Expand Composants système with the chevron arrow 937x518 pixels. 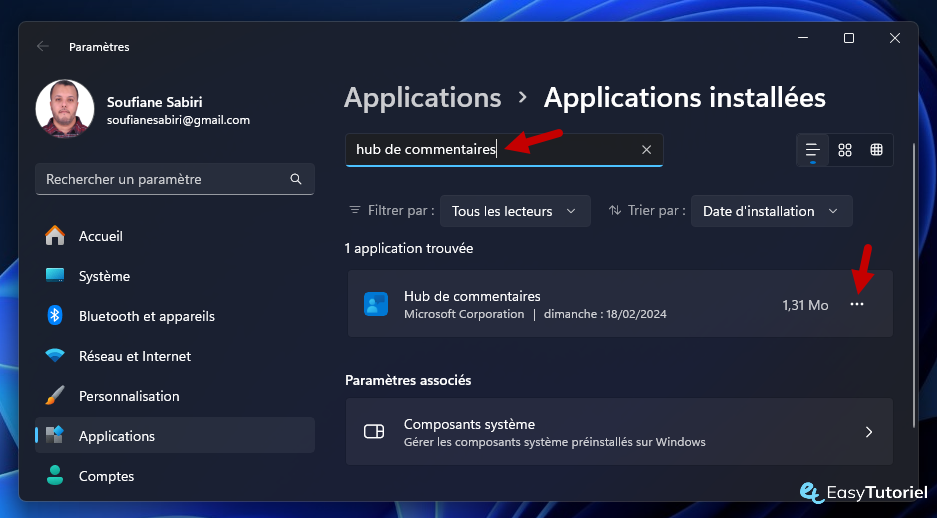(869, 432)
